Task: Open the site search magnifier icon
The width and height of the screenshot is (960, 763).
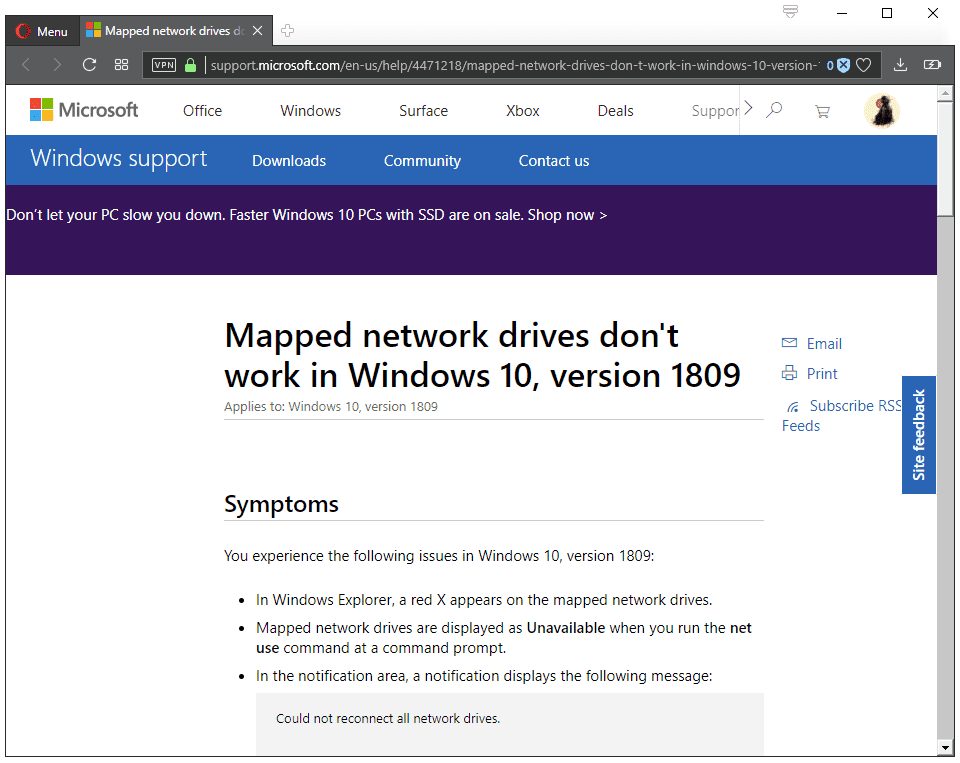Action: [x=774, y=110]
